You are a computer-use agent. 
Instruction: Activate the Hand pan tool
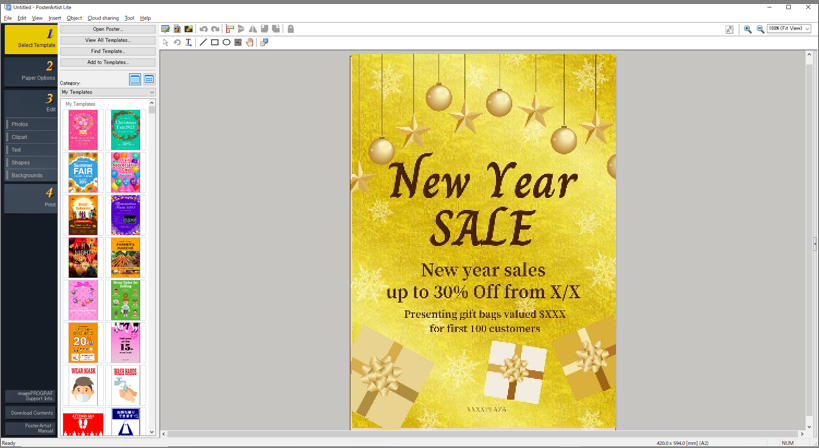250,43
